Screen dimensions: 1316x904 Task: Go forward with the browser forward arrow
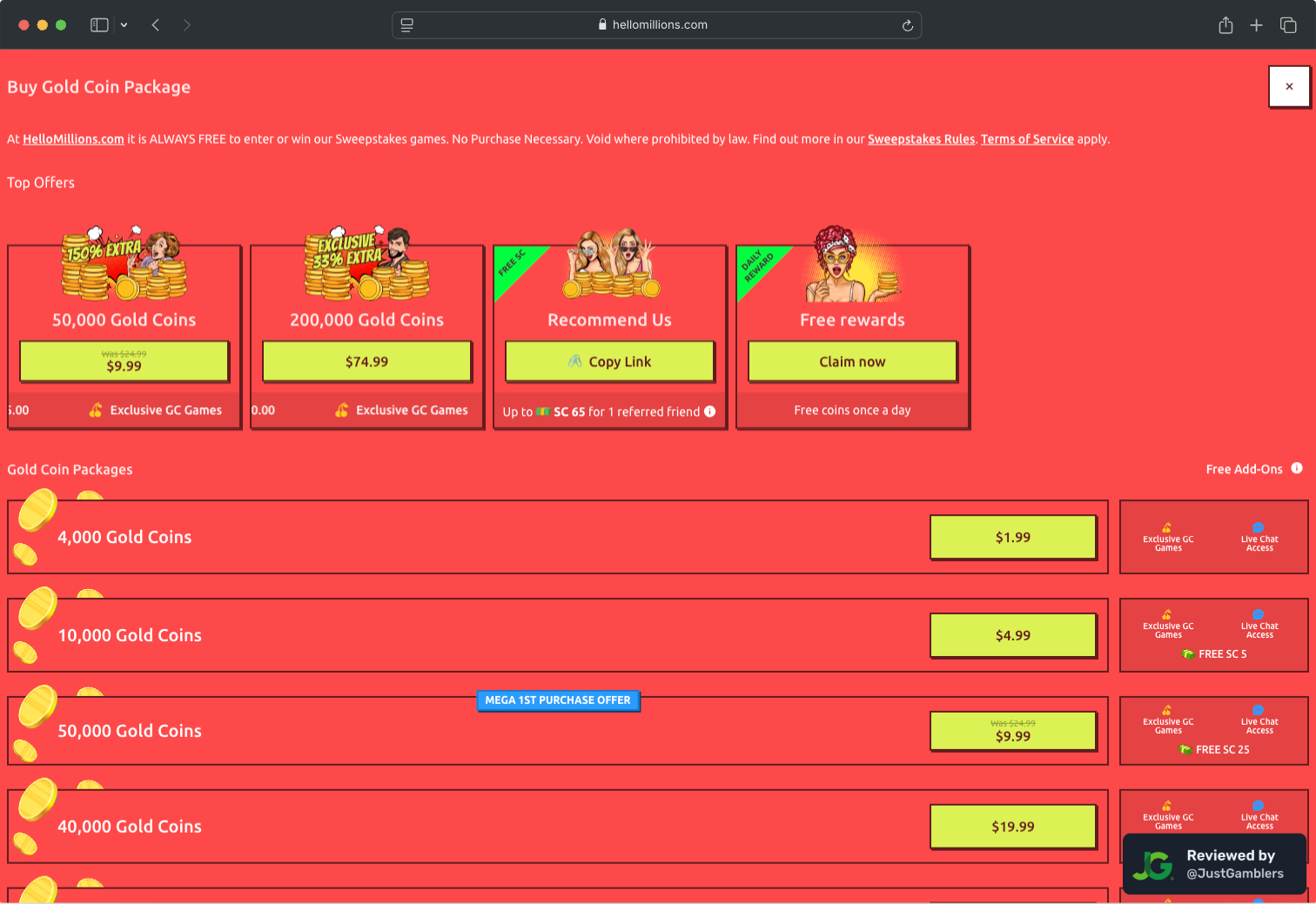(x=187, y=25)
